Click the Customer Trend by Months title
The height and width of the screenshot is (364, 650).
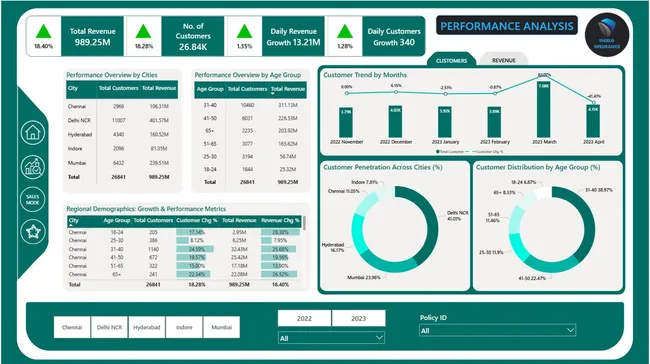point(365,75)
